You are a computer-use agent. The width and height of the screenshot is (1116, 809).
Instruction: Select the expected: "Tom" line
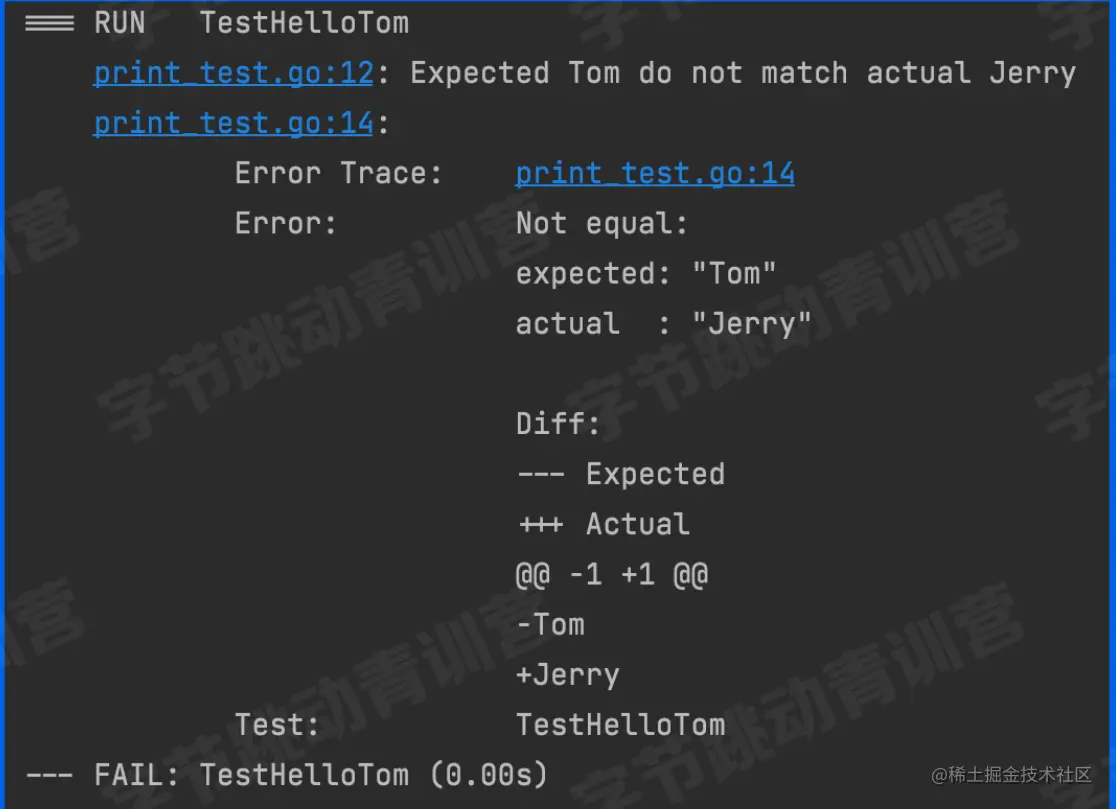[x=646, y=274]
